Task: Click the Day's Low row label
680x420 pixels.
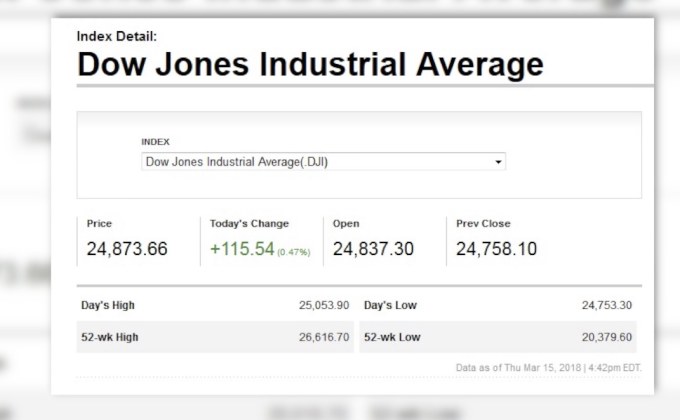Action: click(391, 304)
